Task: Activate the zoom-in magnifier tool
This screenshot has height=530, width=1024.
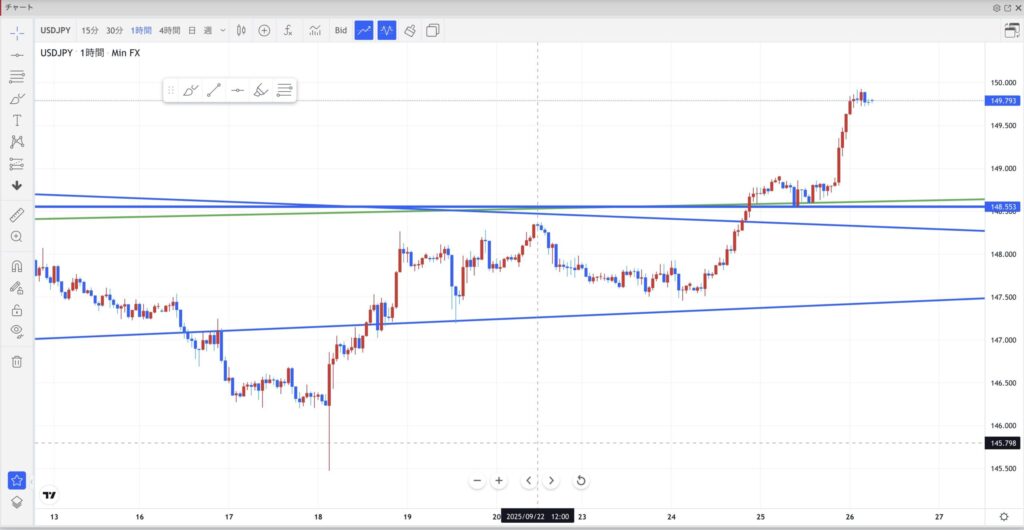Action: point(17,237)
